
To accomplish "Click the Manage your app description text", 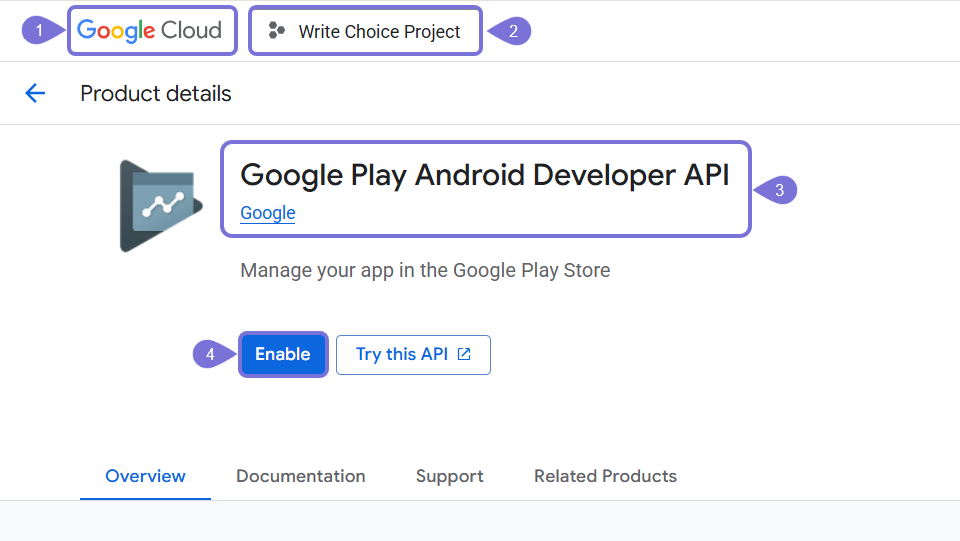I will pyautogui.click(x=425, y=270).
